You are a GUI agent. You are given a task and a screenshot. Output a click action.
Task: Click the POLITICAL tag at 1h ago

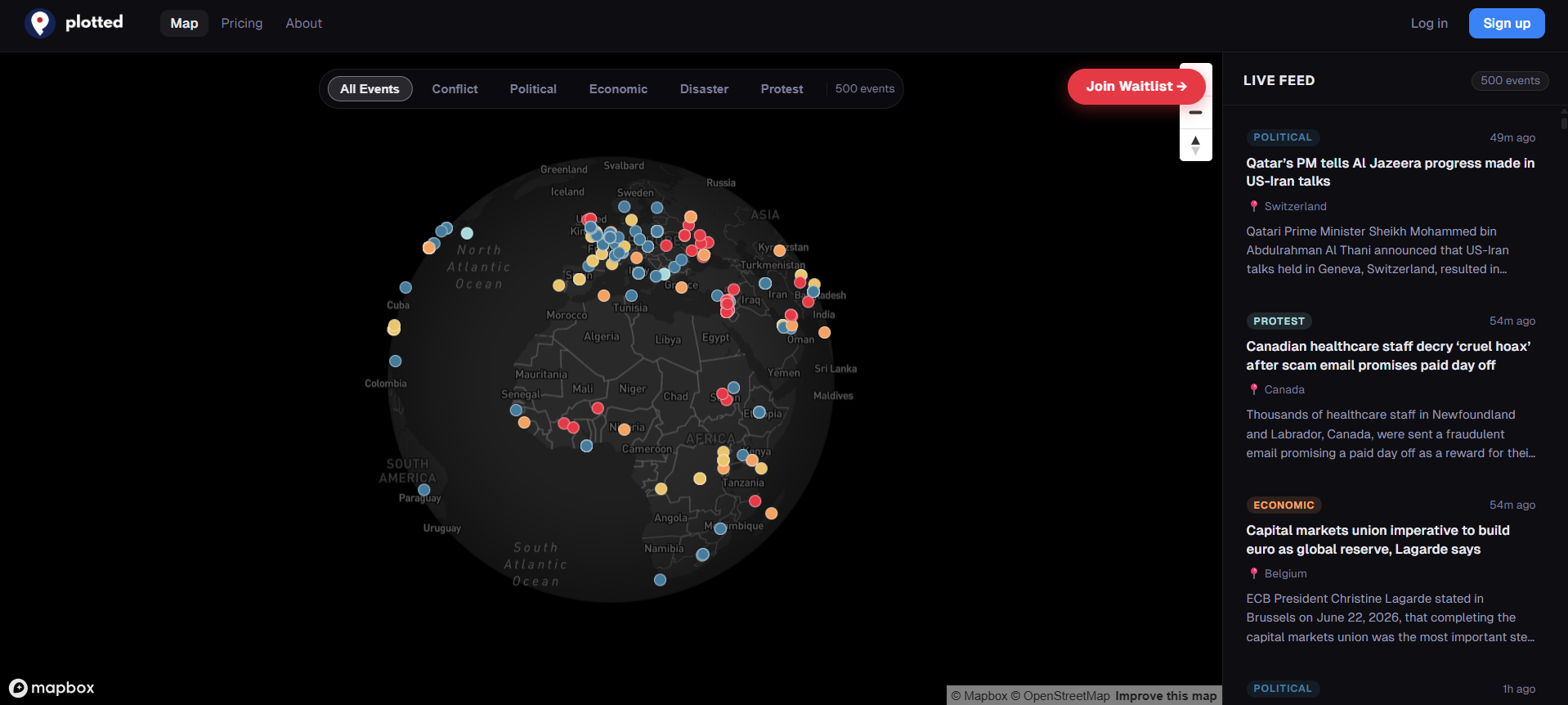coord(1282,689)
